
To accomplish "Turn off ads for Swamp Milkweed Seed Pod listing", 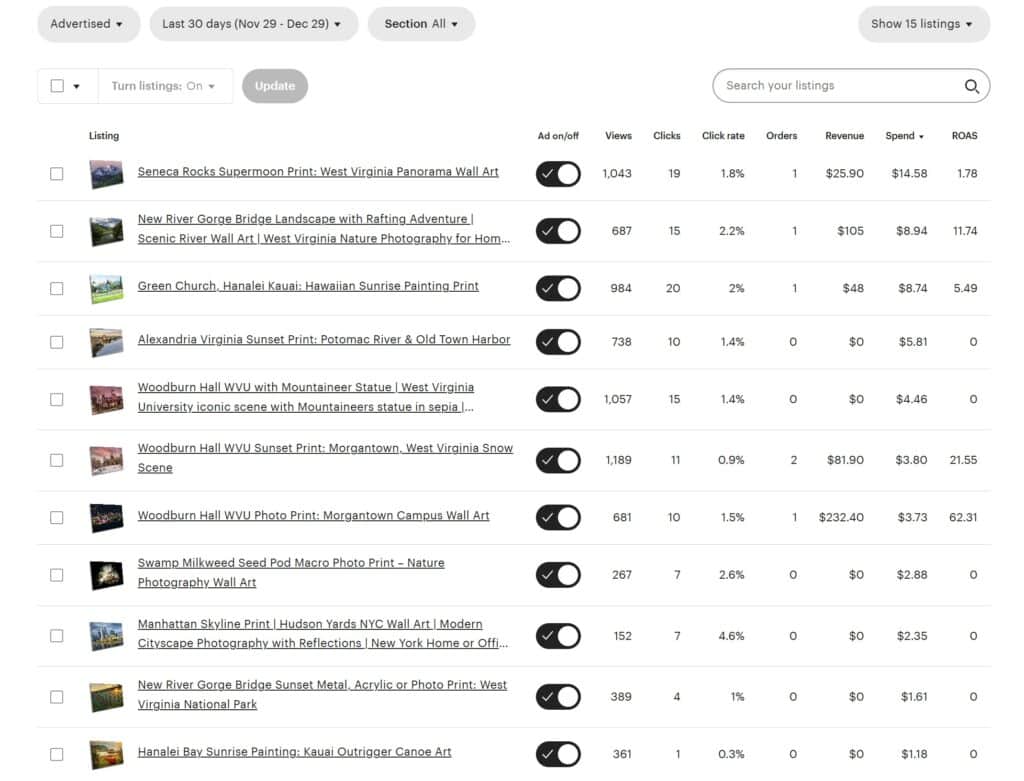I will 557,575.
